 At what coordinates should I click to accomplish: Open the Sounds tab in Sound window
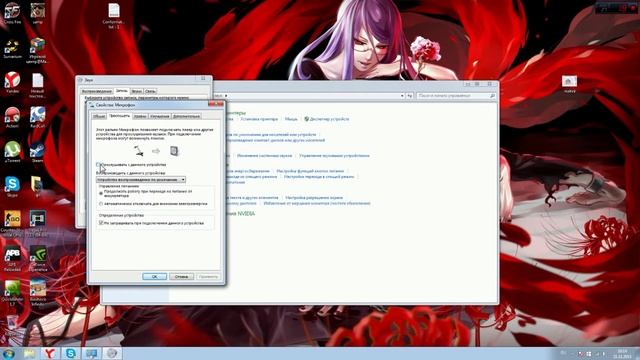137,91
